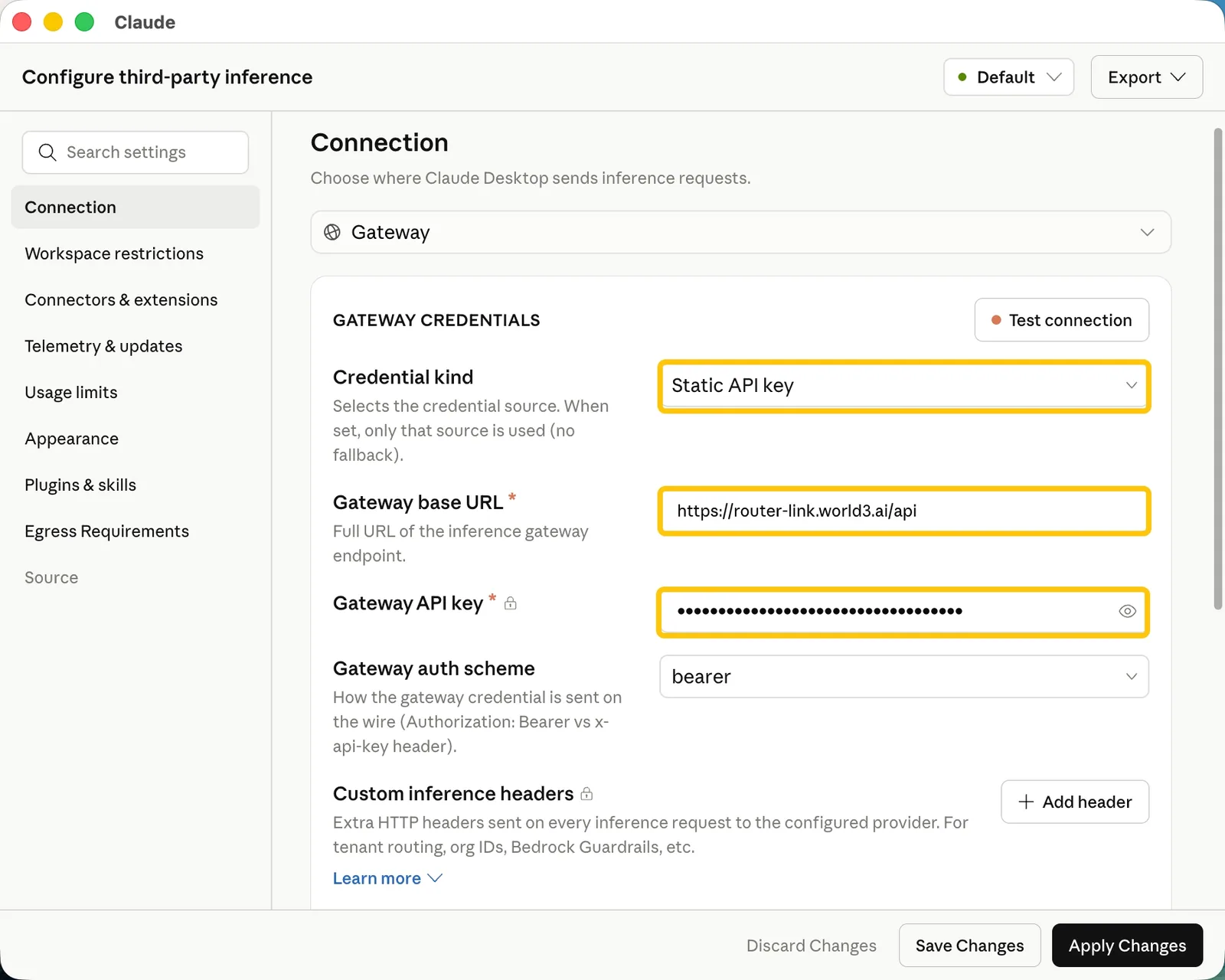The width and height of the screenshot is (1225, 980).
Task: Click the Configure third-party inference title
Action: [167, 77]
